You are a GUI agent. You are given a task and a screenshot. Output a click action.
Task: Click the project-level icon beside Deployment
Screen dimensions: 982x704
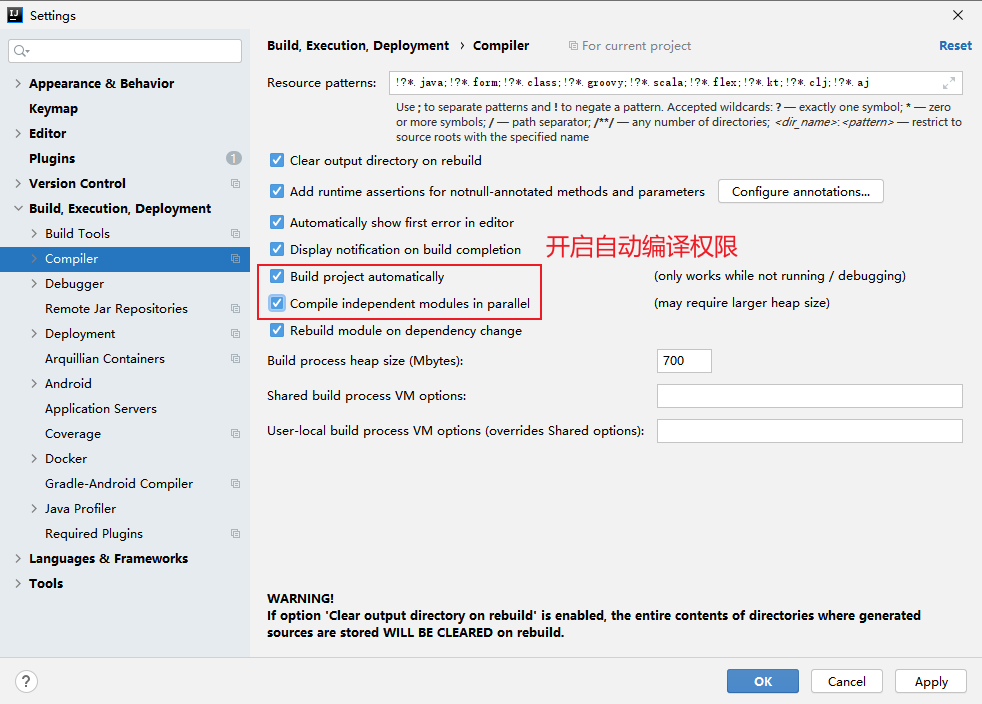235,334
